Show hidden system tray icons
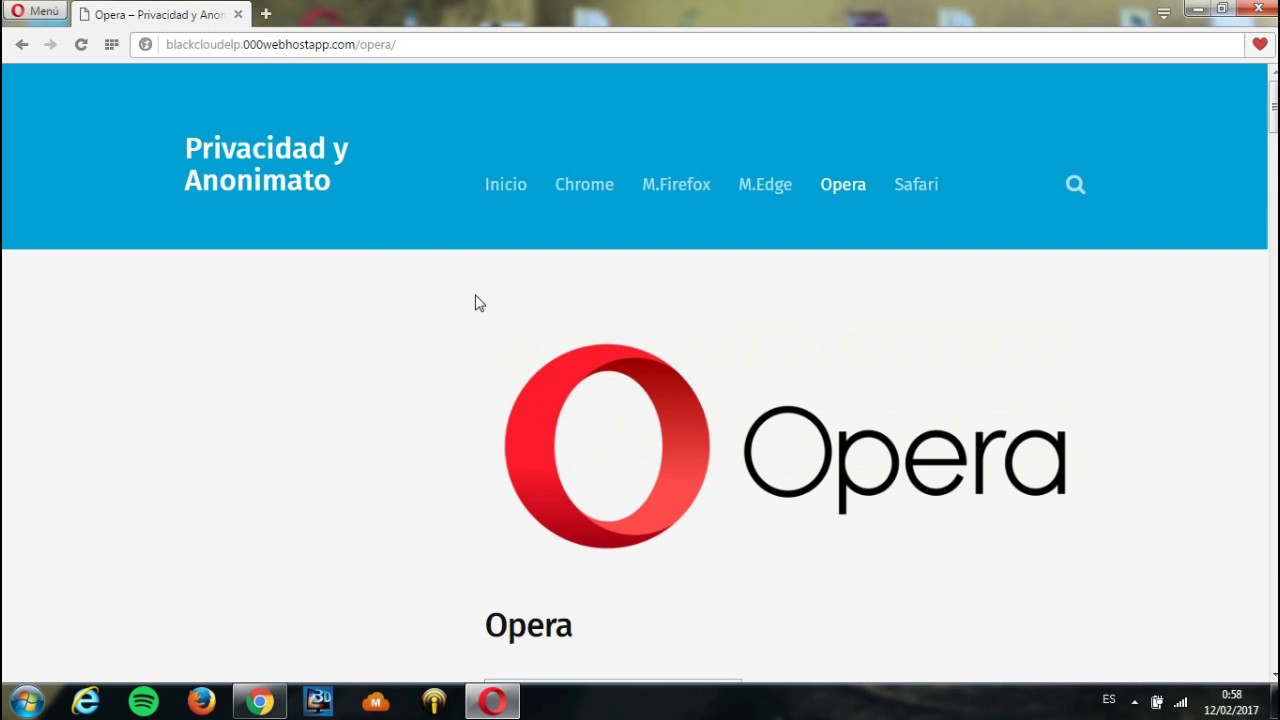This screenshot has height=720, width=1280. click(1134, 702)
